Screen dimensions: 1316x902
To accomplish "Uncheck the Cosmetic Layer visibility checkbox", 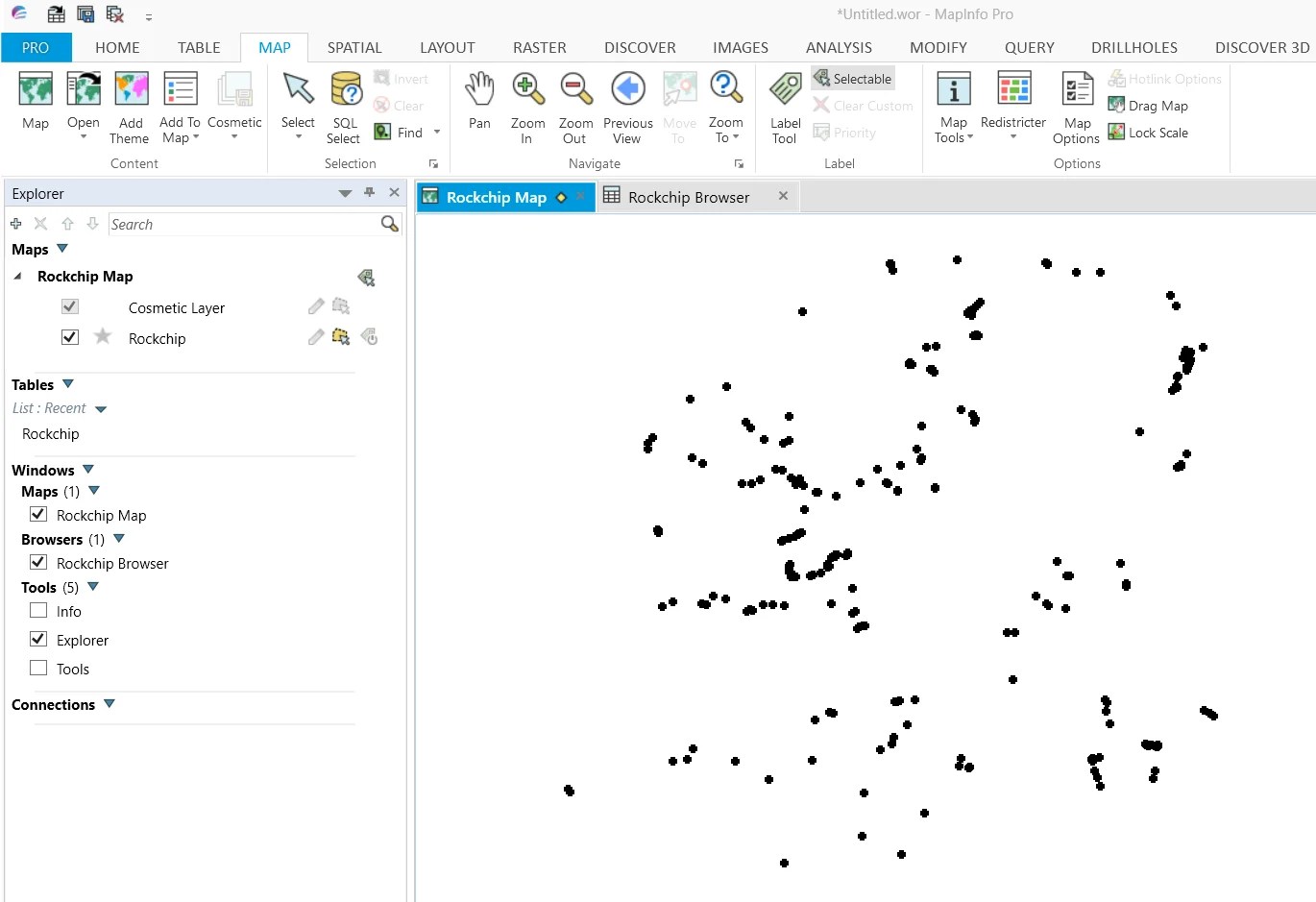I will coord(69,305).
